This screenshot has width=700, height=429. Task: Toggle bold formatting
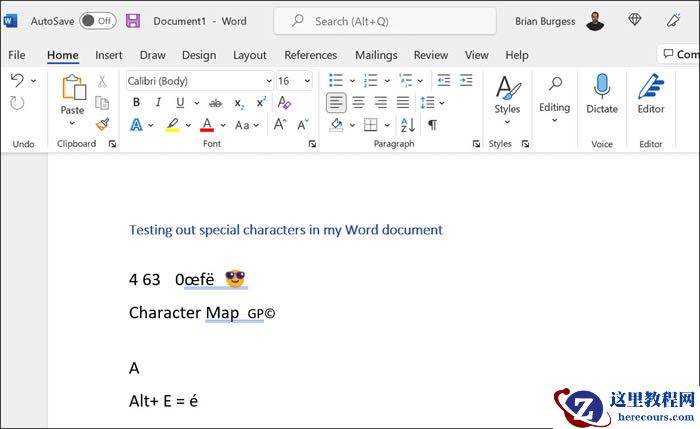(135, 102)
